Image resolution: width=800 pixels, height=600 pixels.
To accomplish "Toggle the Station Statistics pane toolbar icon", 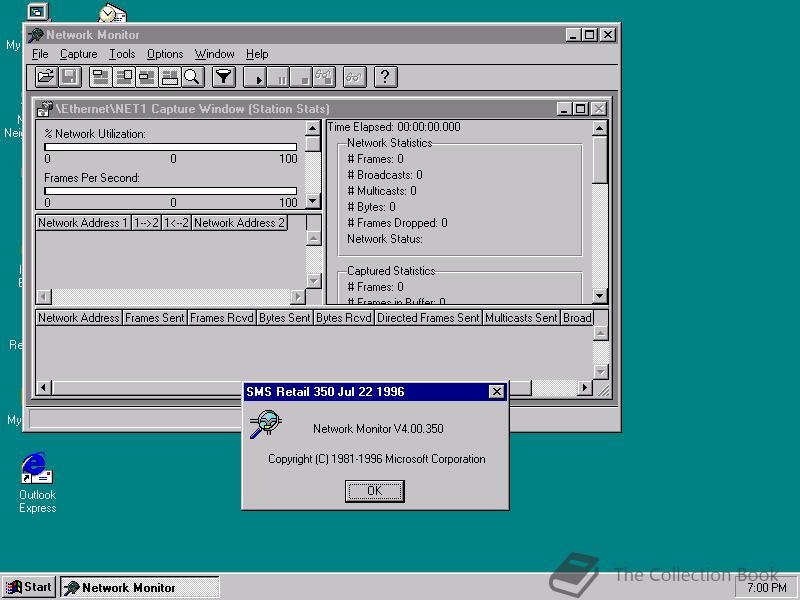I will [169, 77].
